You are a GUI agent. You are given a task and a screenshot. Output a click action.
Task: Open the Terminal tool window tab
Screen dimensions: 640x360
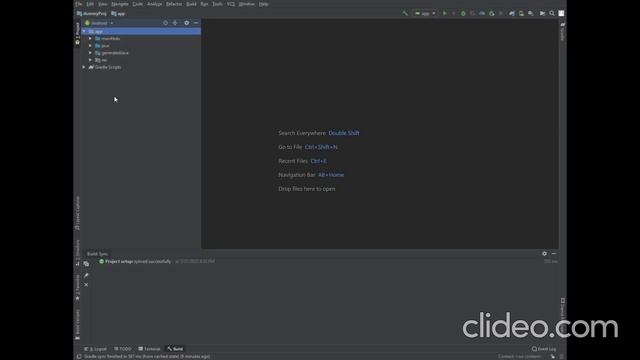click(149, 349)
